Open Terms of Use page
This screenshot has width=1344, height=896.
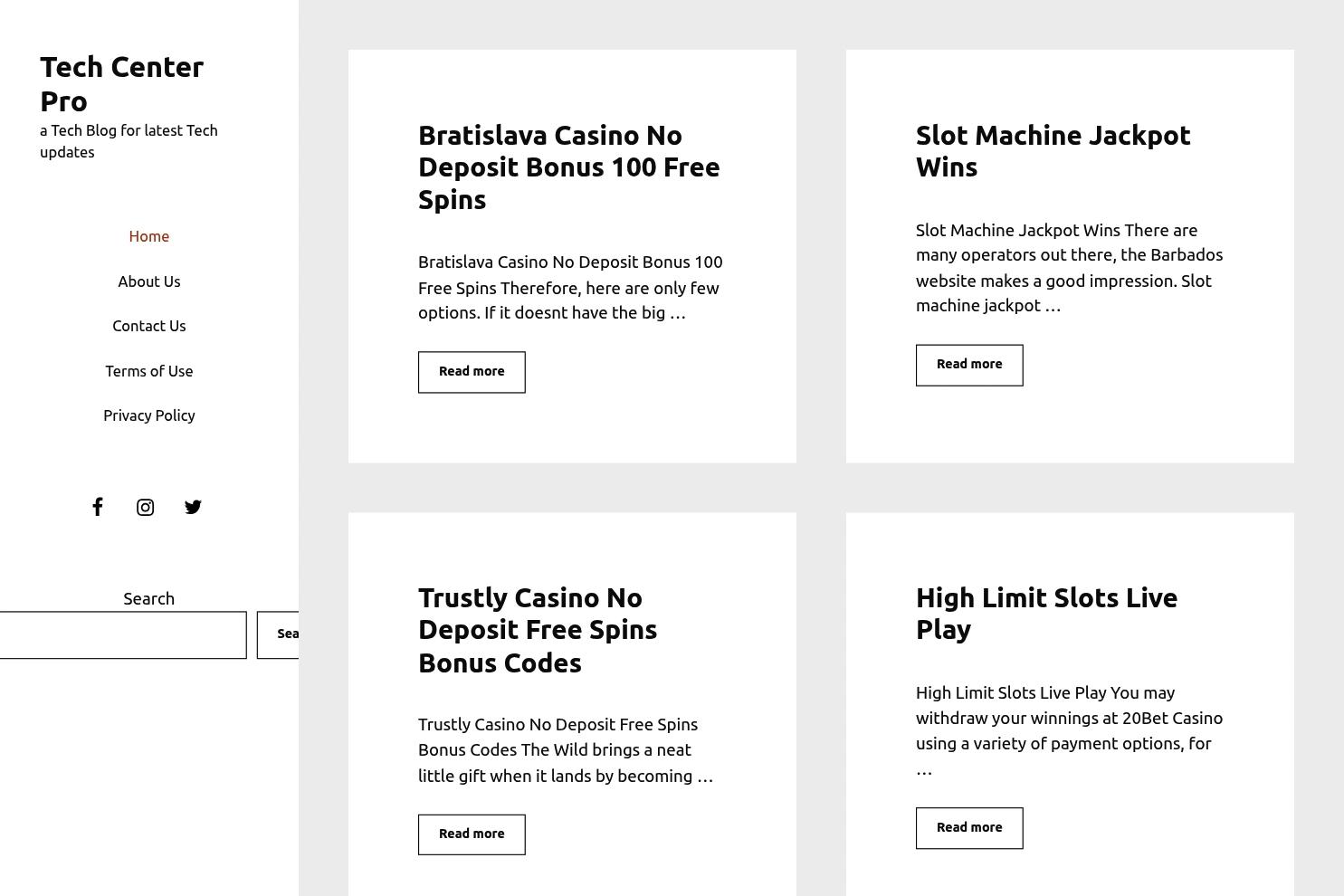click(149, 371)
